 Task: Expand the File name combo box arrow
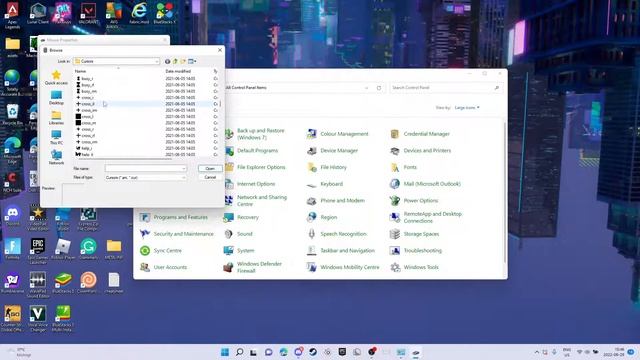coord(184,168)
